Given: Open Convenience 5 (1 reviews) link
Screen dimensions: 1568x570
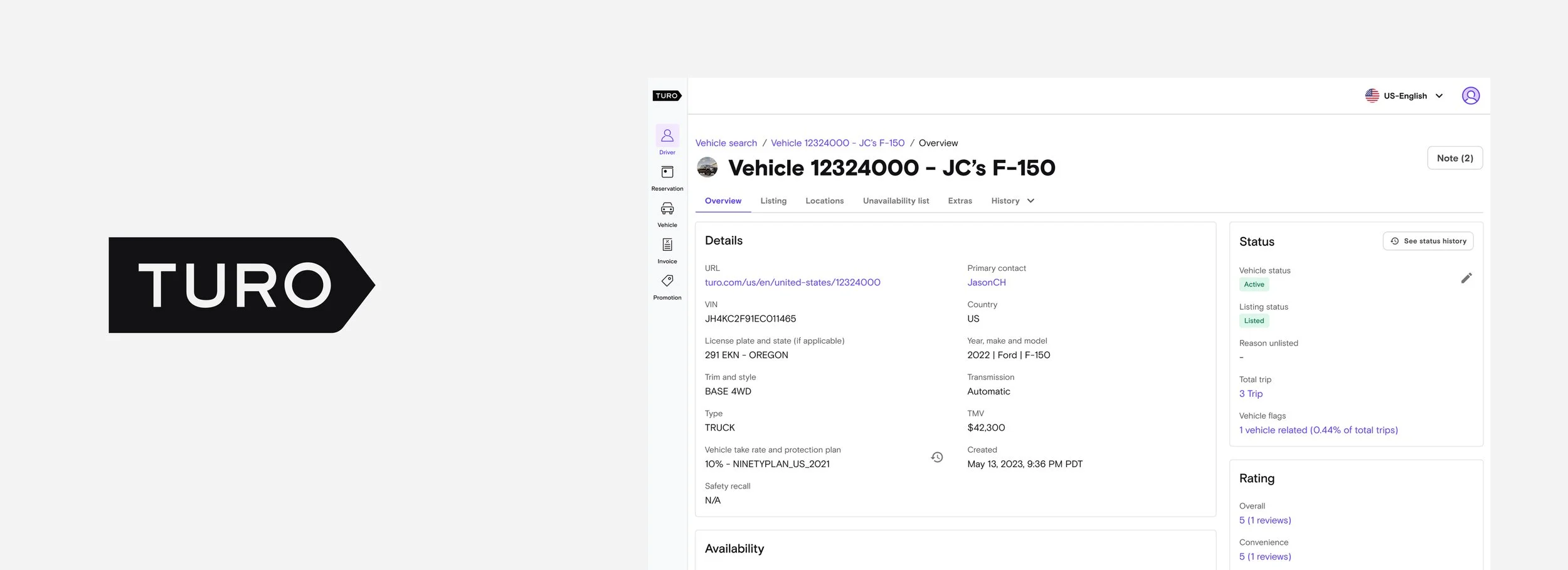Looking at the screenshot, I should pyautogui.click(x=1265, y=557).
